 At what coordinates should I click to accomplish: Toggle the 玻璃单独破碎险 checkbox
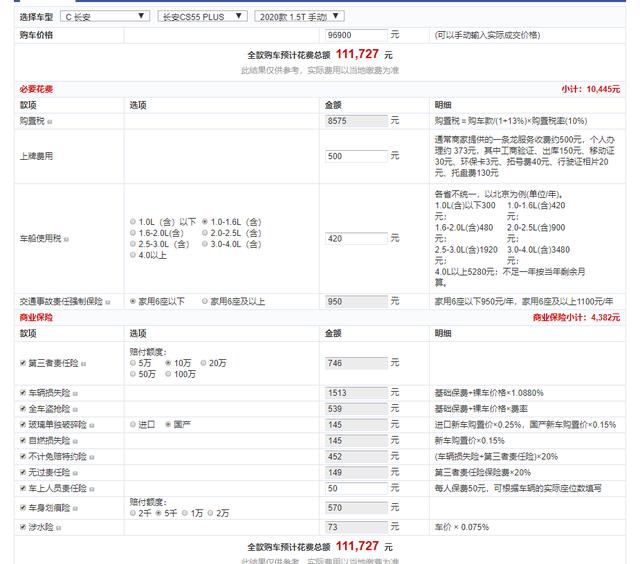(23, 424)
